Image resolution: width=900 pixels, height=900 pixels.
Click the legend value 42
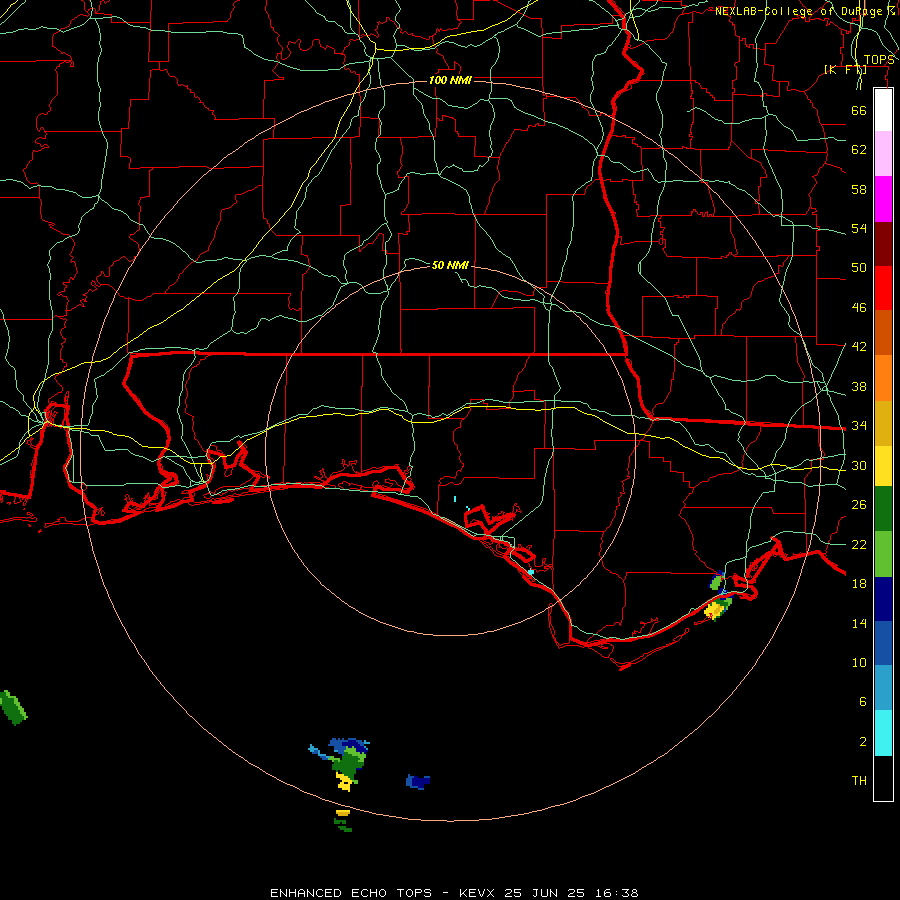859,347
